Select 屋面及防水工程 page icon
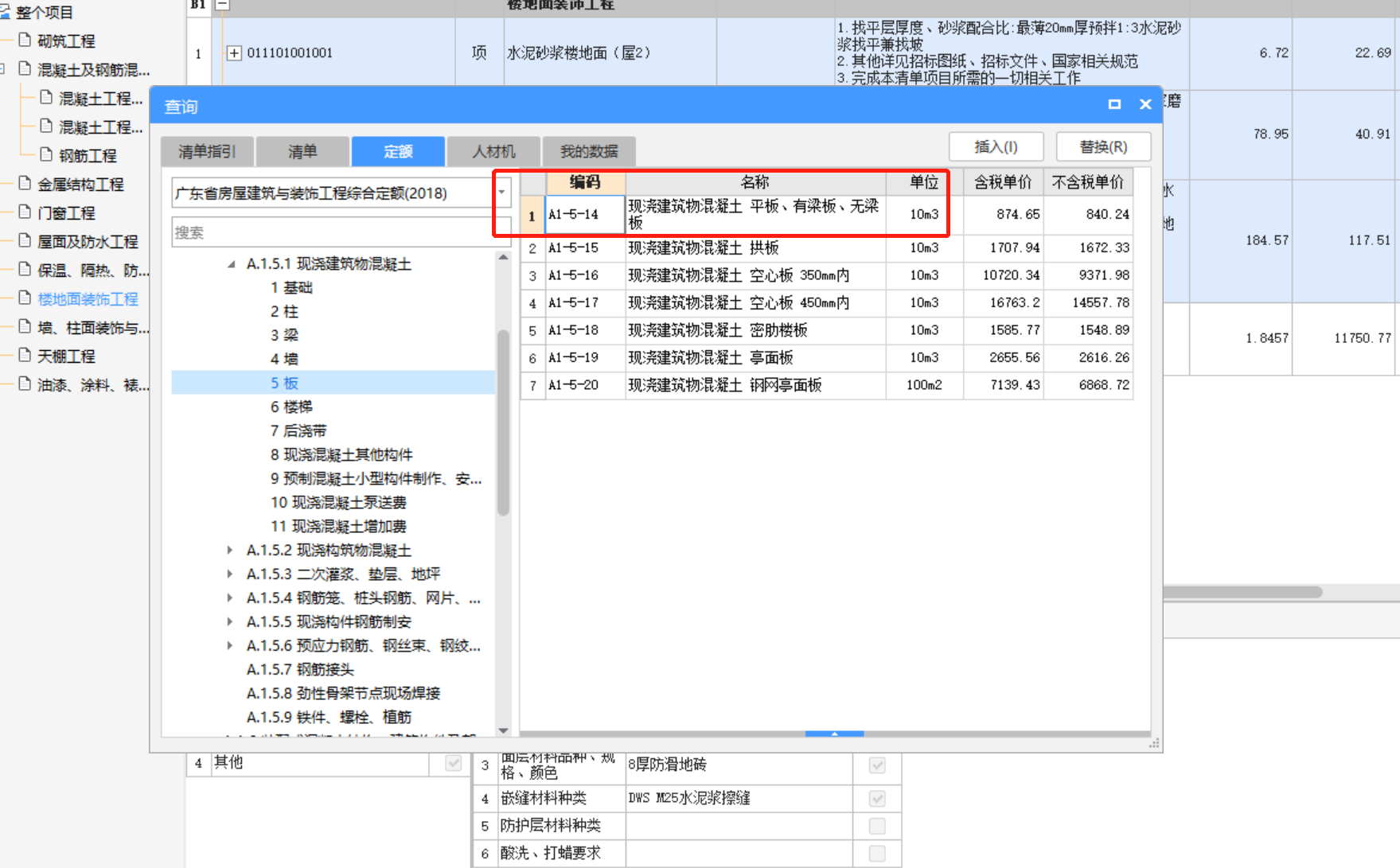The image size is (1400, 868). coord(25,240)
